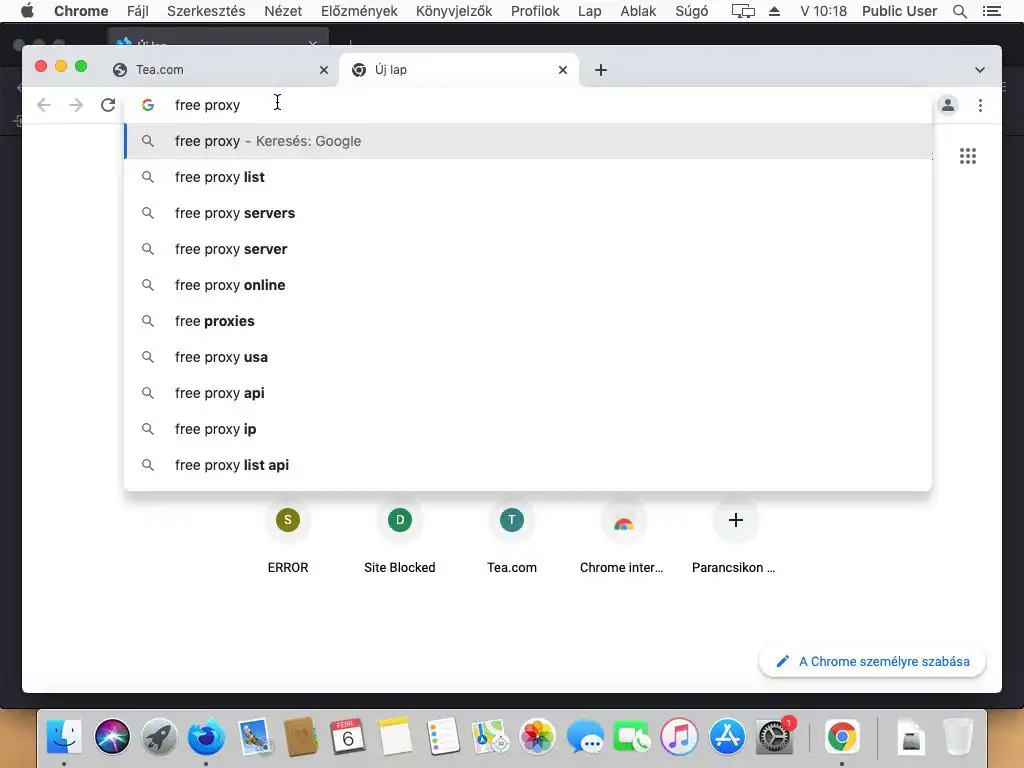Image resolution: width=1024 pixels, height=768 pixels.
Task: Open the Profilok menu
Action: tap(536, 11)
